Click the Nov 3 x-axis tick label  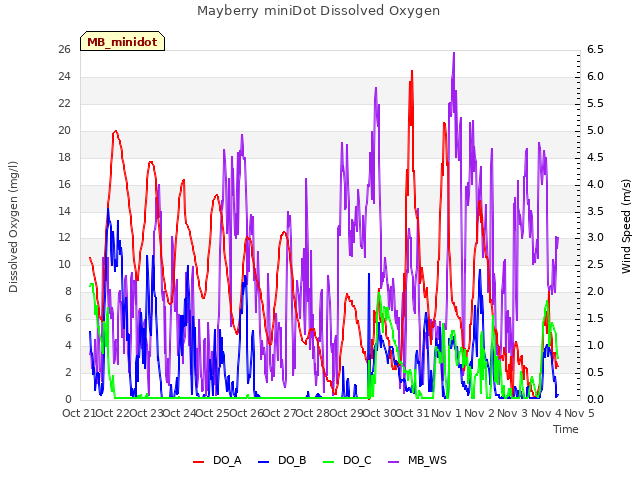tap(513, 413)
